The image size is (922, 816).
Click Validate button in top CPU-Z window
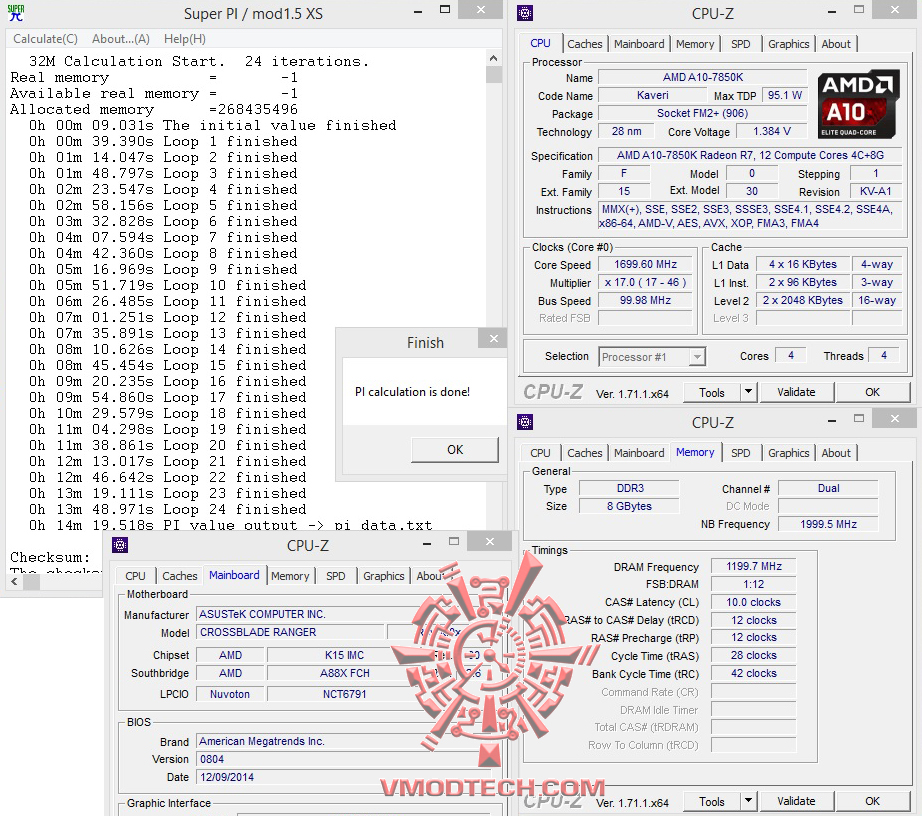(796, 392)
